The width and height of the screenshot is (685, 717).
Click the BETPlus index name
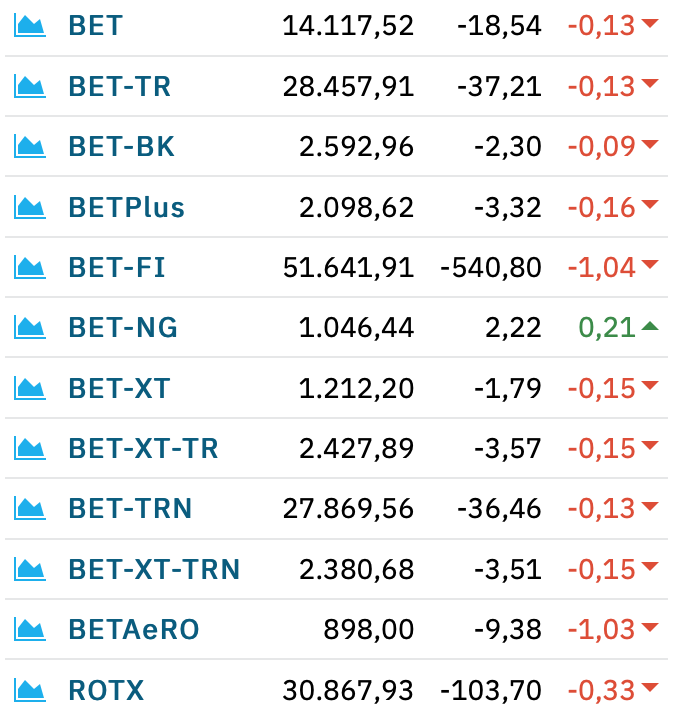coord(127,207)
